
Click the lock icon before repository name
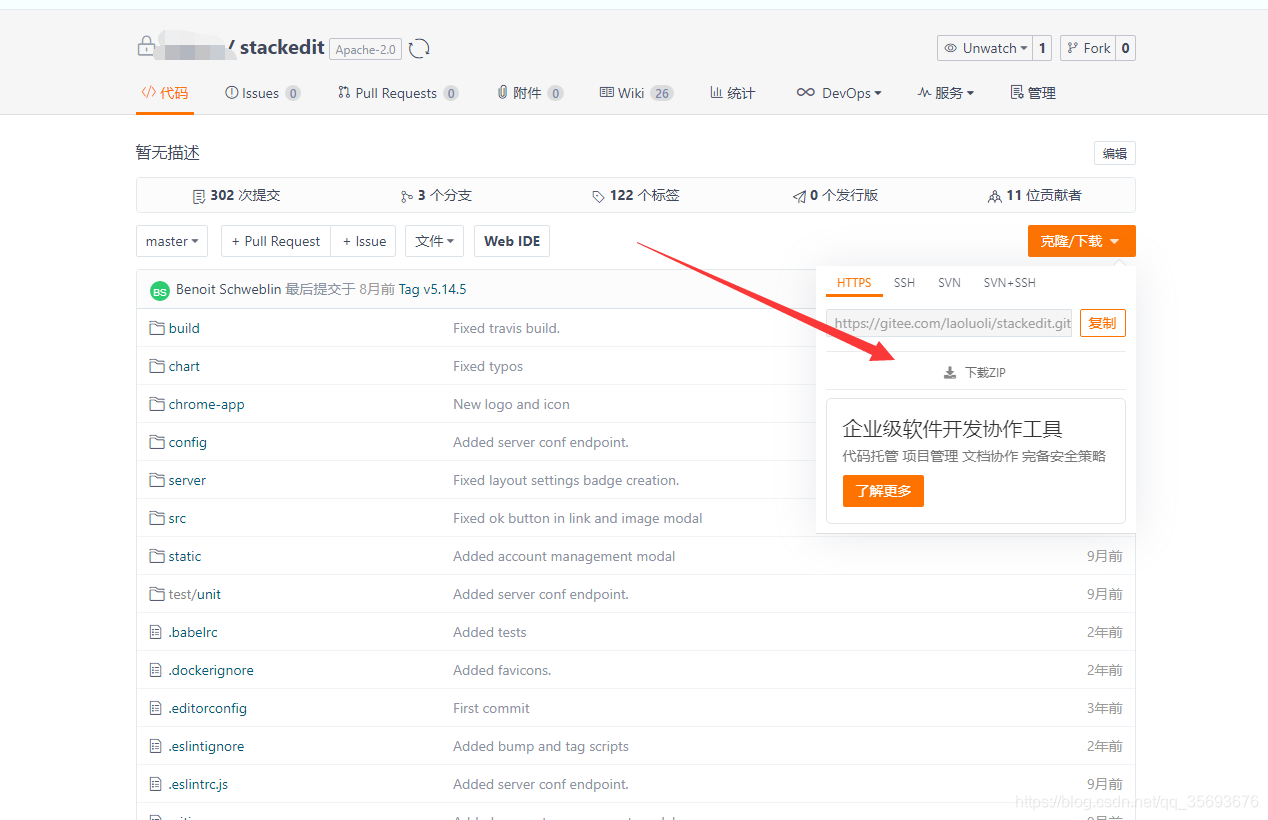point(146,46)
